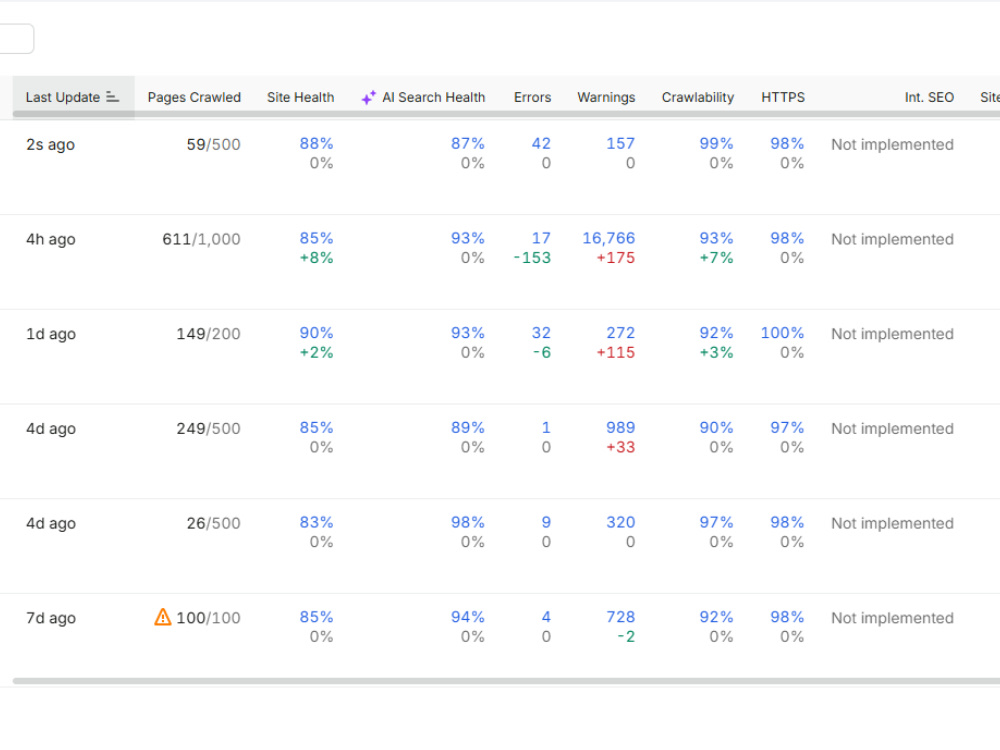Open the 728 warnings link
1000x750 pixels.
(x=620, y=617)
